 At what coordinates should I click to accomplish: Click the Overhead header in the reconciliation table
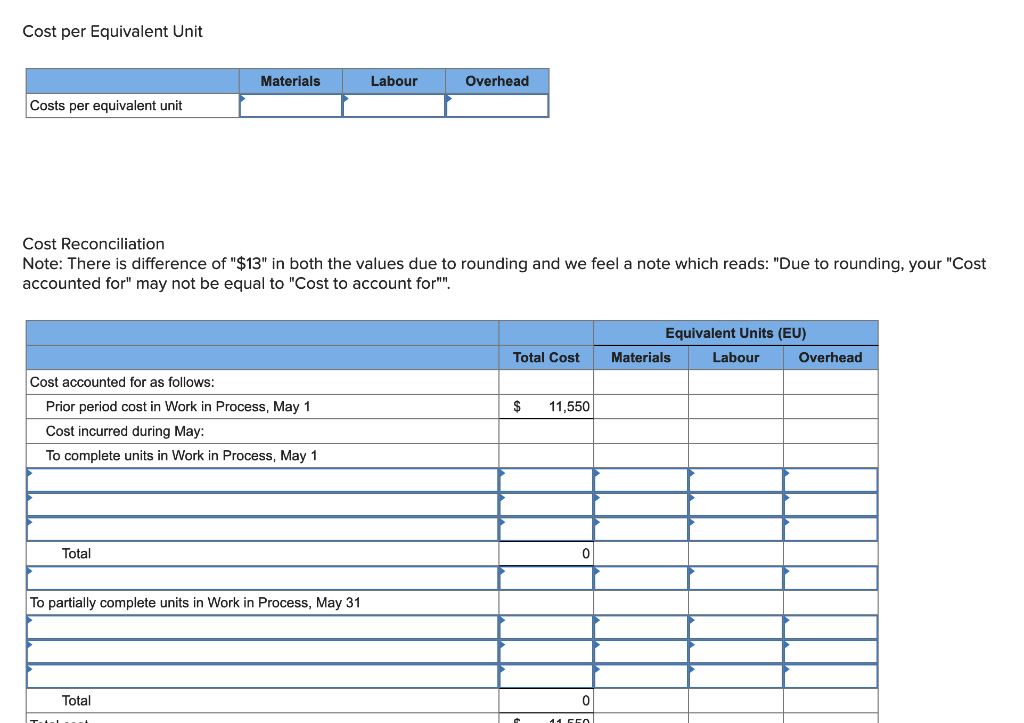pyautogui.click(x=830, y=357)
